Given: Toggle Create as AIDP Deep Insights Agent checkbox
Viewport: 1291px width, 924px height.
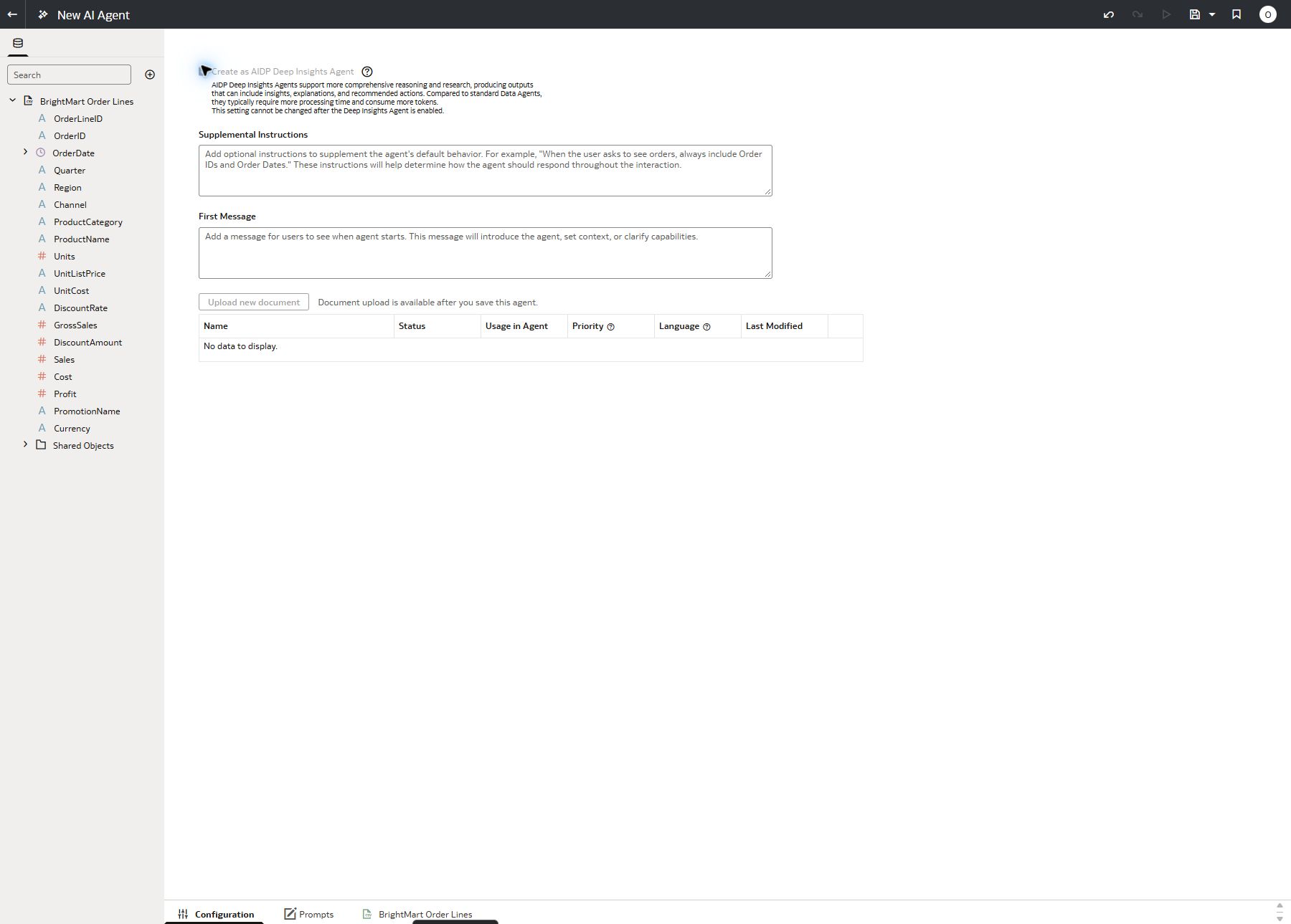Looking at the screenshot, I should tap(204, 71).
